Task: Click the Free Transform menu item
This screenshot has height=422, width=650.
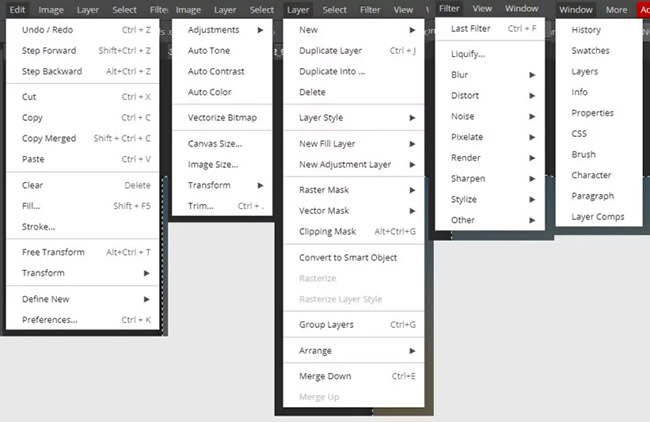Action: tap(53, 252)
